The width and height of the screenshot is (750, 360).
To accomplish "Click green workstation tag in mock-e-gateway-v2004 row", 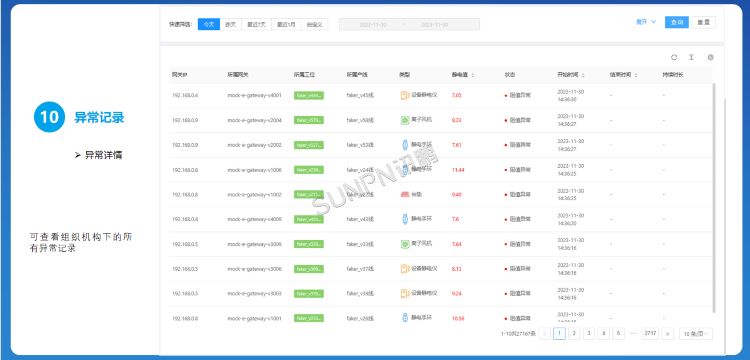I will [x=309, y=120].
